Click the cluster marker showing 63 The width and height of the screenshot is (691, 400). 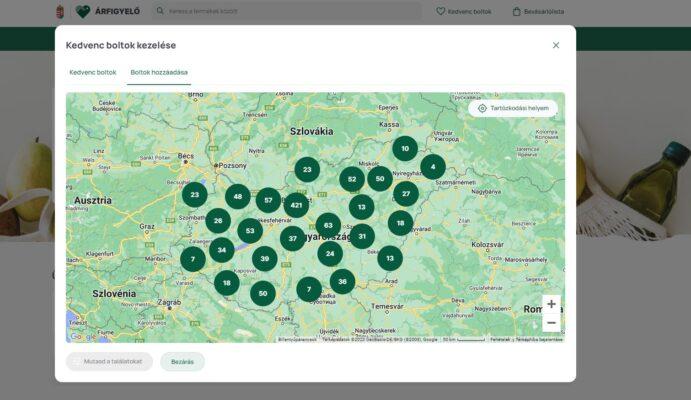328,226
